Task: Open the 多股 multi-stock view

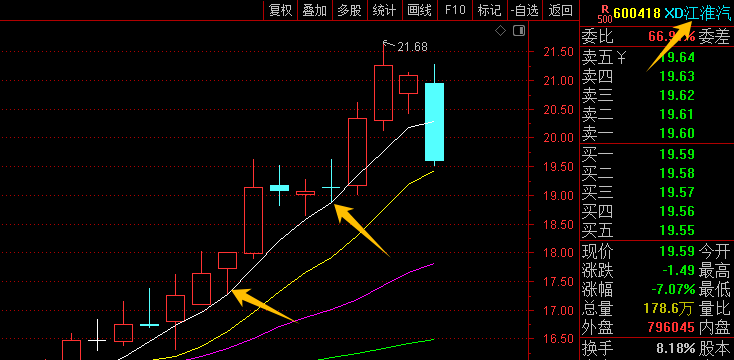Action: (349, 10)
